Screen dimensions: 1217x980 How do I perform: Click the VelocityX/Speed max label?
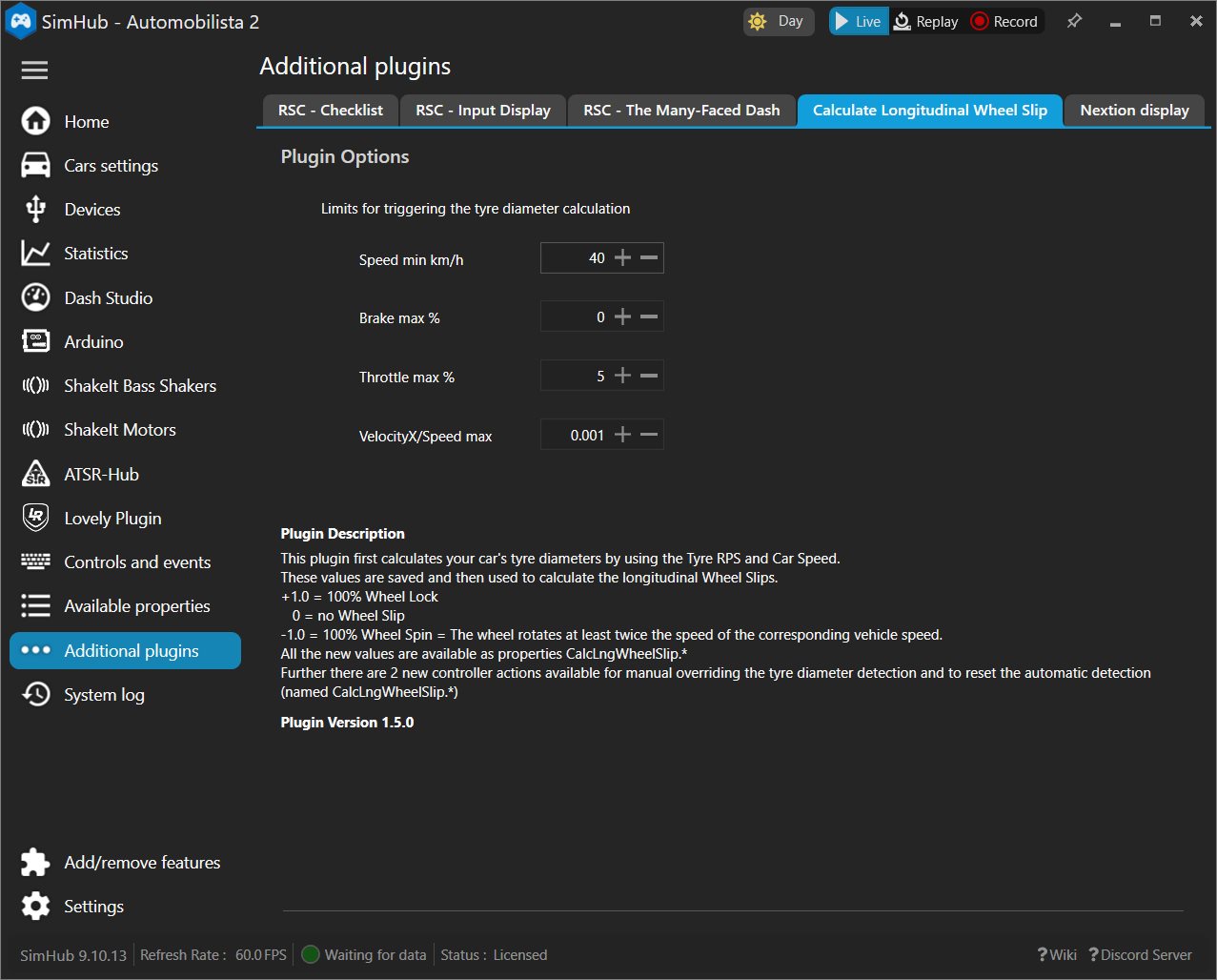click(425, 437)
